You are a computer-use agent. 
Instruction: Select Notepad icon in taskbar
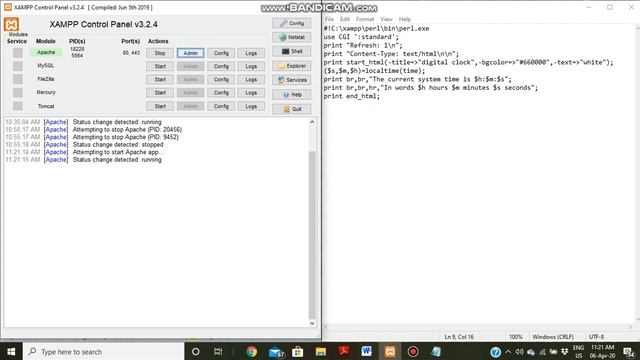coord(436,351)
